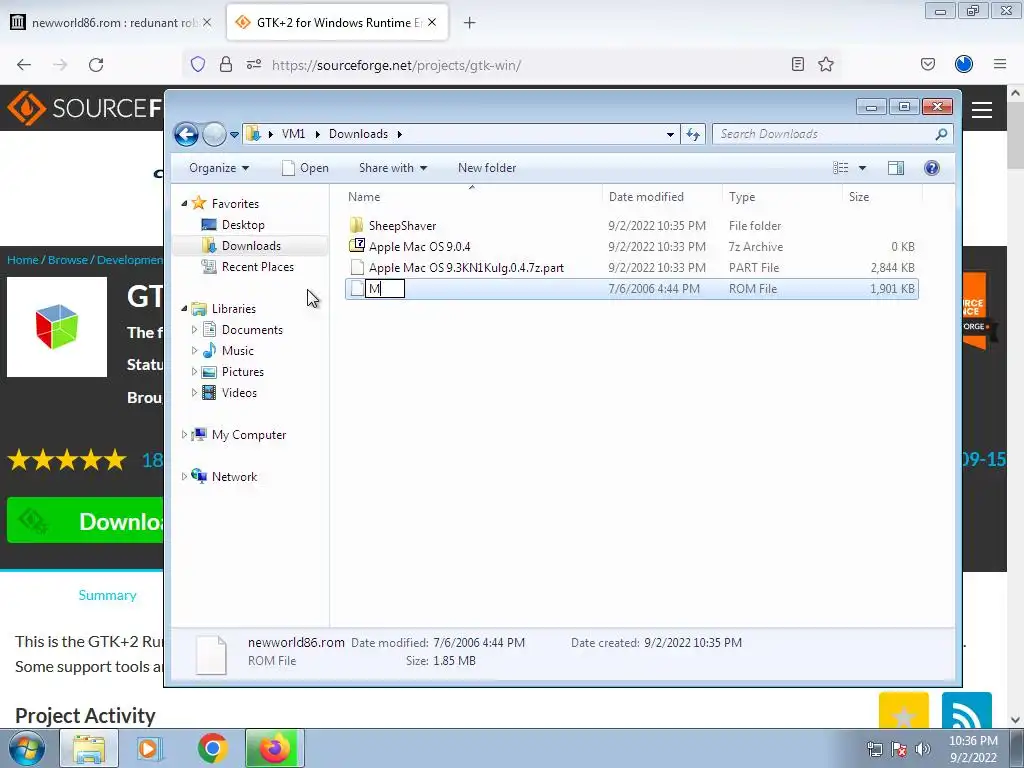This screenshot has width=1024, height=768.
Task: Click the Videos library icon
Action: tap(209, 392)
